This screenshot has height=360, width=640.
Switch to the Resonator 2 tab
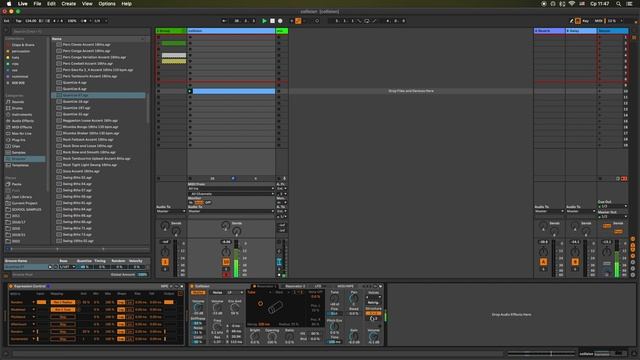[295, 287]
